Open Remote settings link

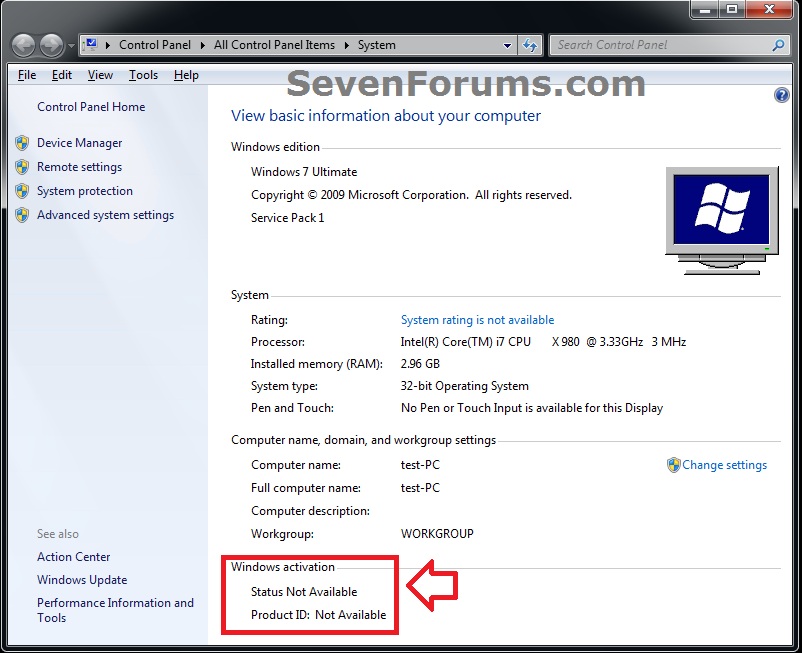click(x=79, y=167)
